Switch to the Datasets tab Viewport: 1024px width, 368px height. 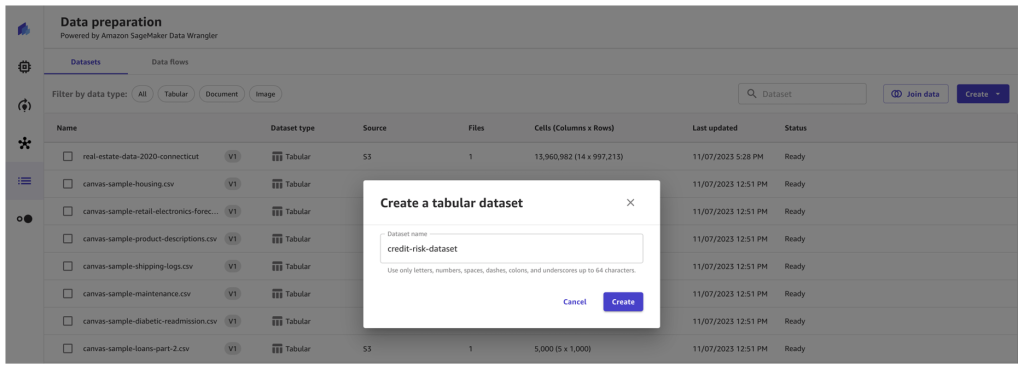coord(86,62)
